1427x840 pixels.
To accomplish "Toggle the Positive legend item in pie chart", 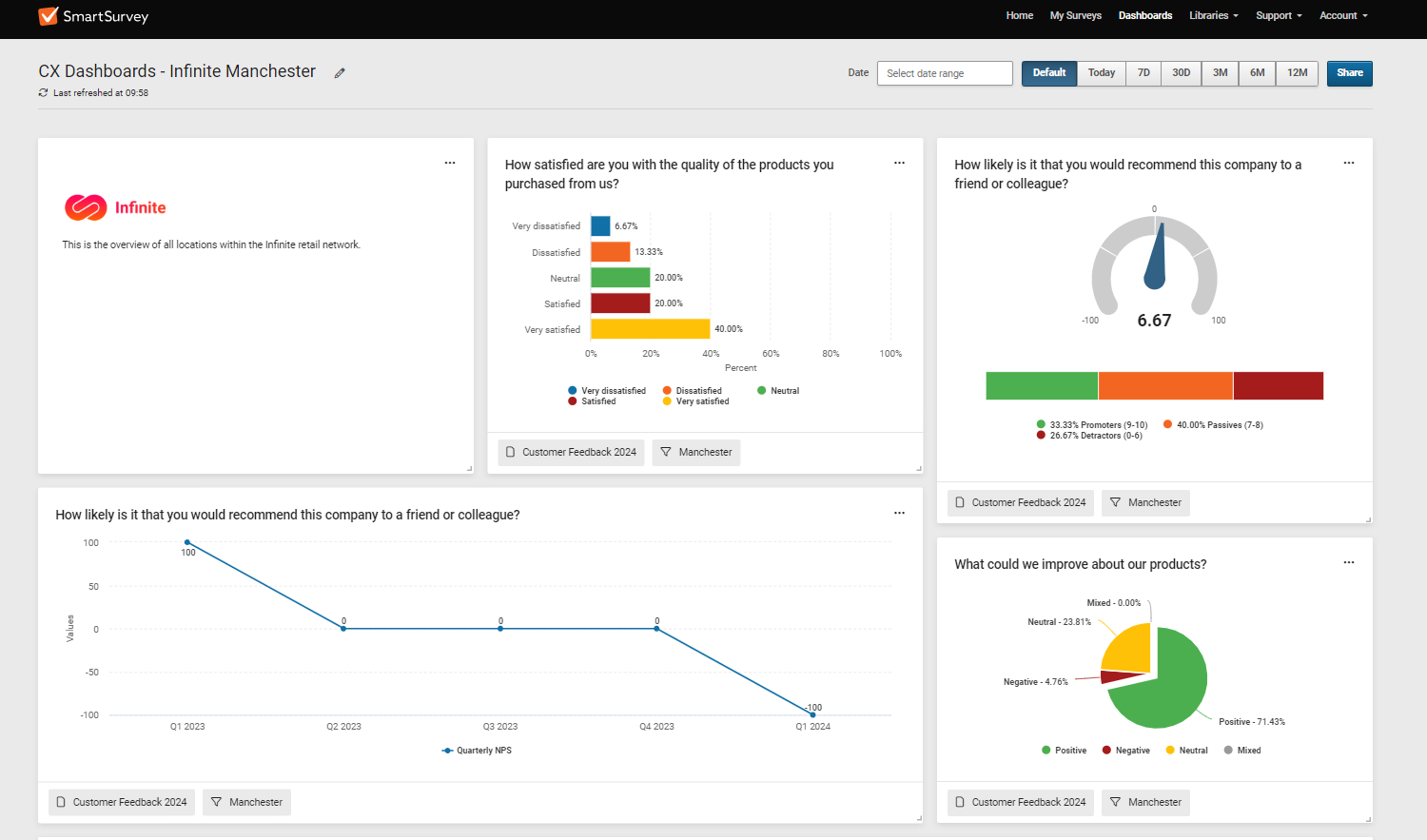I will point(1064,751).
